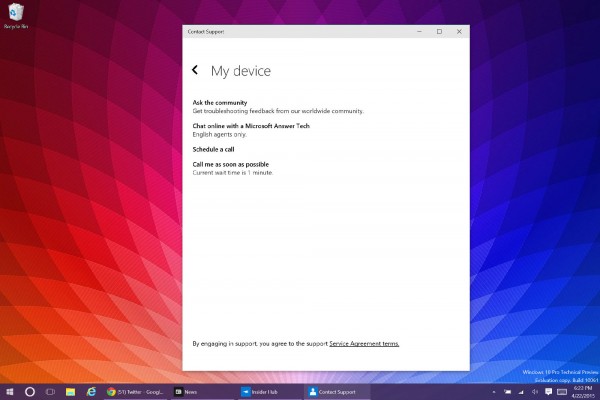Viewport: 600px width, 400px height.
Task: Open the Service Agreement terms link
Action: tap(364, 343)
